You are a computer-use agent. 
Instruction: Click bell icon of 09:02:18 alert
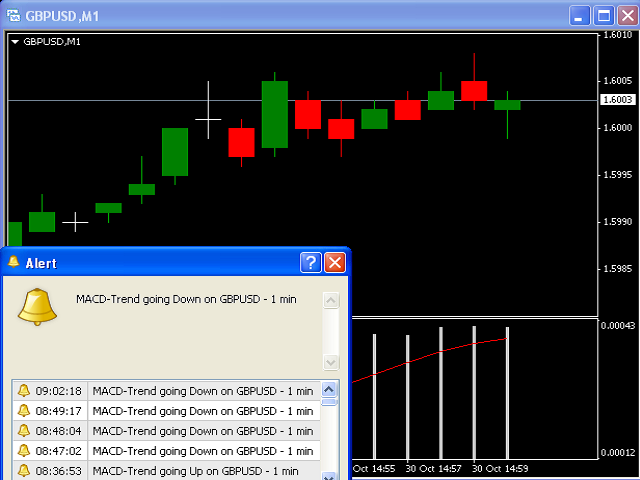click(24, 391)
